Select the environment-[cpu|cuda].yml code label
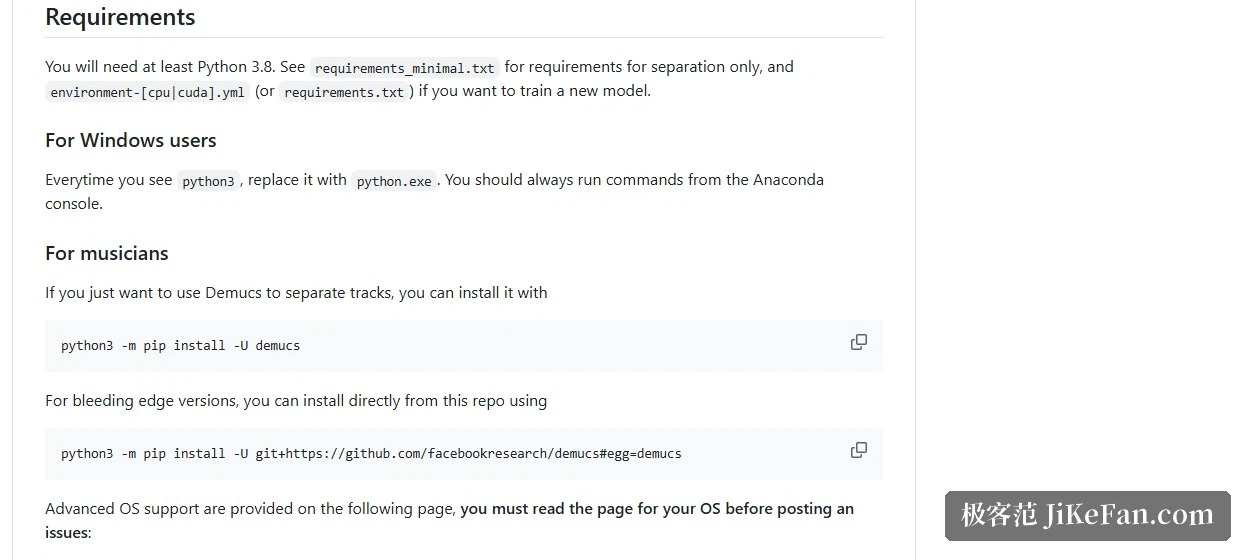Screen dimensions: 1250x560 click(147, 92)
